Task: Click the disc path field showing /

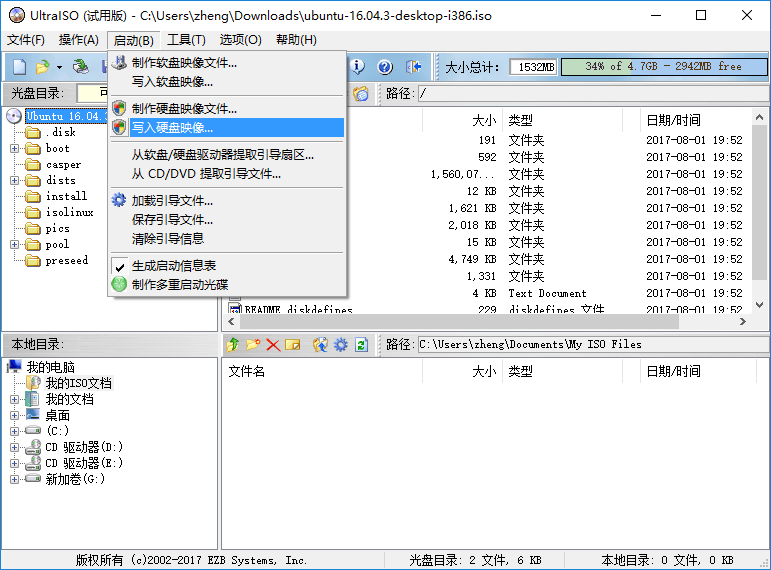Action: (593, 93)
